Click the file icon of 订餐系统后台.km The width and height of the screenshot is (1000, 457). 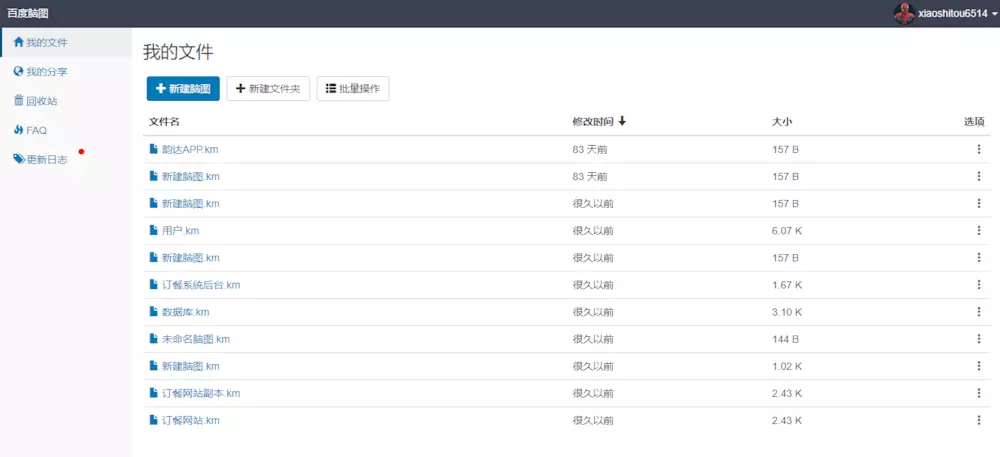(x=153, y=285)
